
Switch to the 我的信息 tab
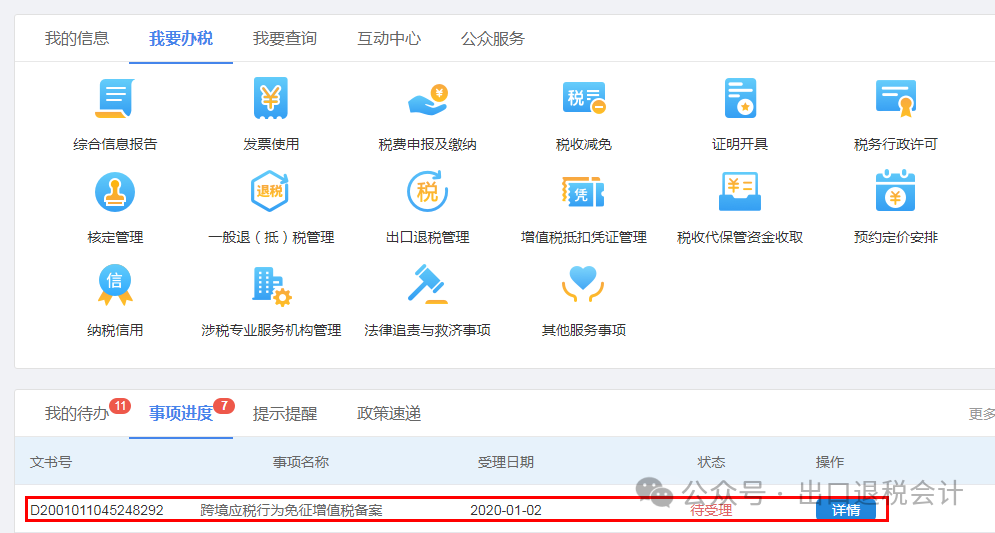pyautogui.click(x=77, y=39)
